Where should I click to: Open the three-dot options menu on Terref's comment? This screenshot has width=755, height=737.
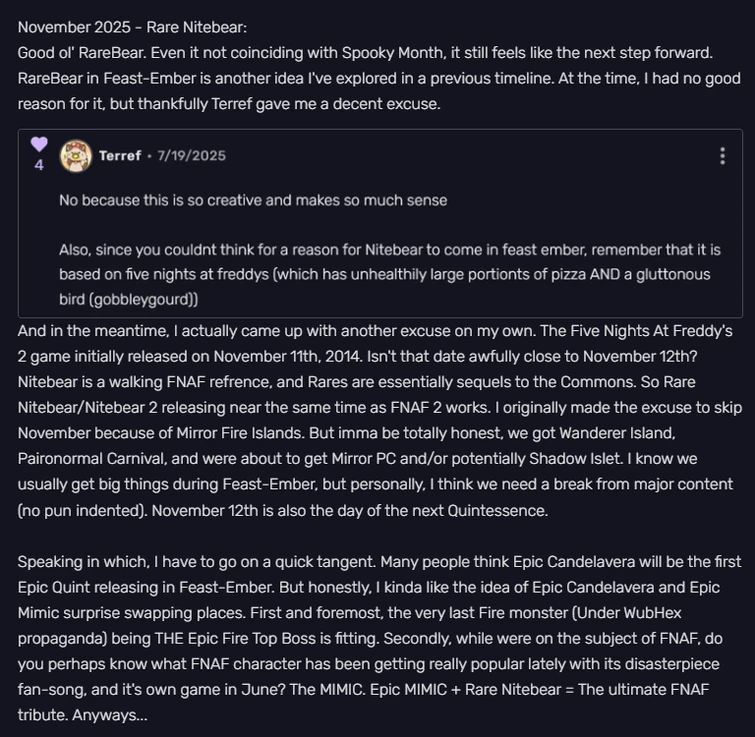click(x=722, y=156)
